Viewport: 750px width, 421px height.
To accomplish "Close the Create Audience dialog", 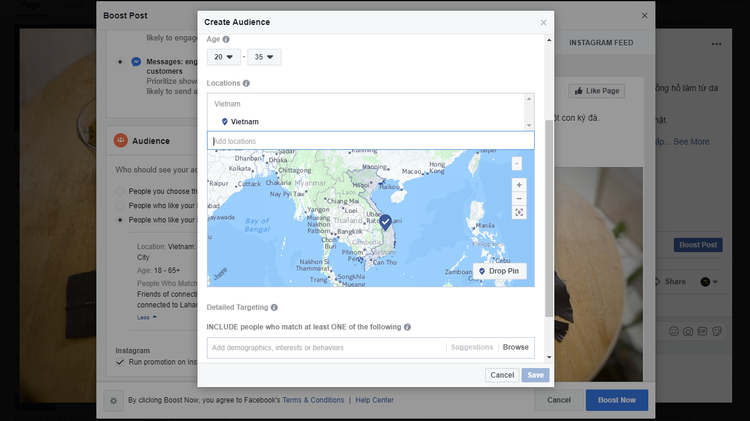I will [x=543, y=22].
